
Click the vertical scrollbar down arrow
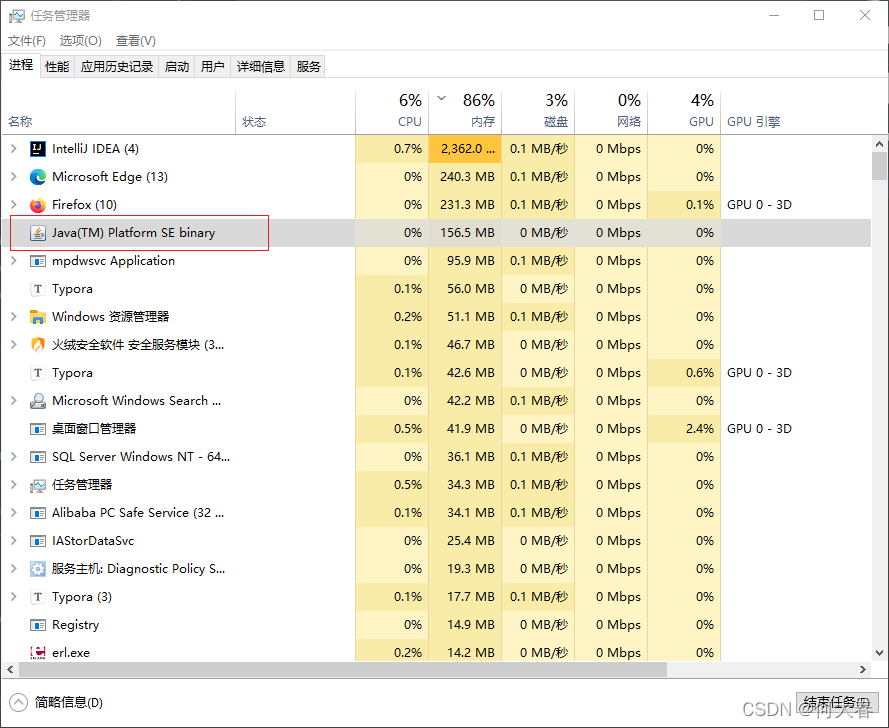click(x=879, y=653)
